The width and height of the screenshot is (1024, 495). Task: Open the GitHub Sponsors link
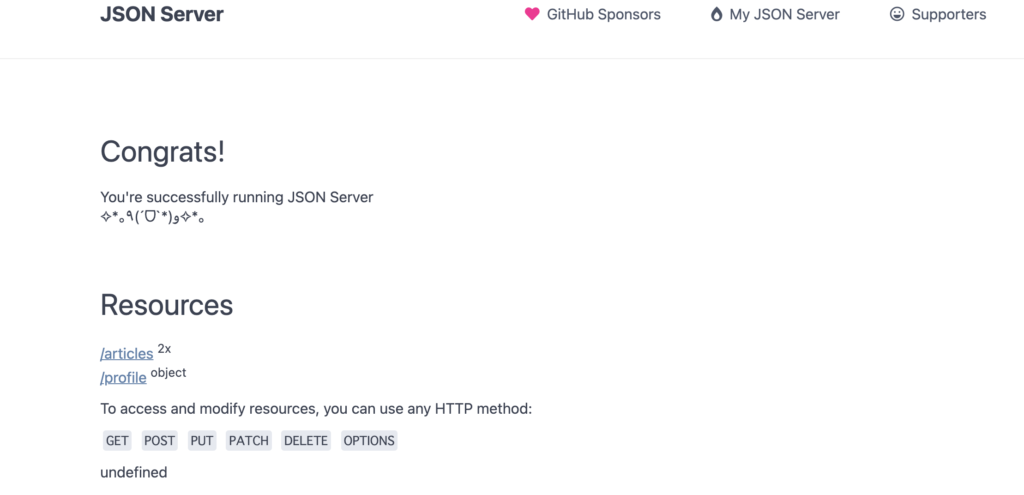[x=592, y=14]
